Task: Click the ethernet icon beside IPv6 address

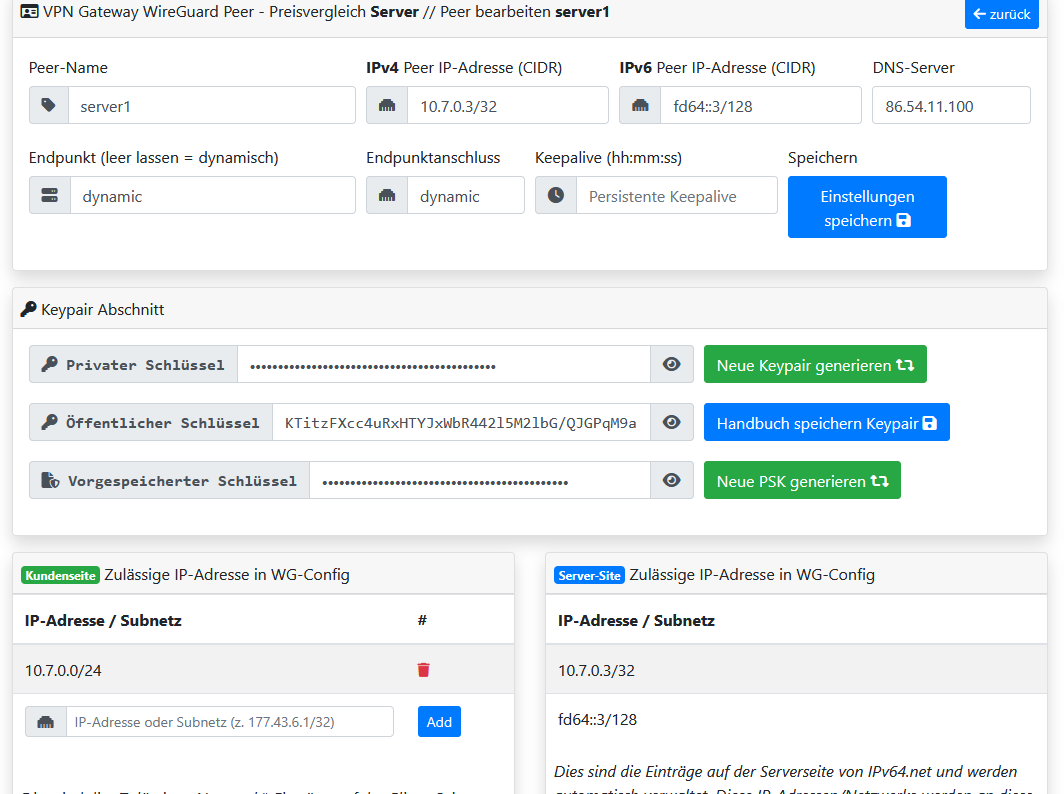Action: coord(640,105)
